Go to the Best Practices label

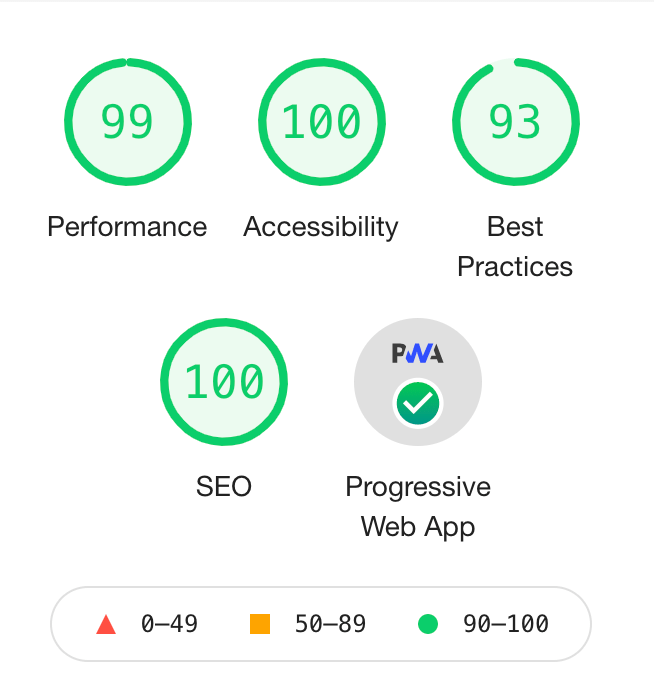(x=515, y=247)
